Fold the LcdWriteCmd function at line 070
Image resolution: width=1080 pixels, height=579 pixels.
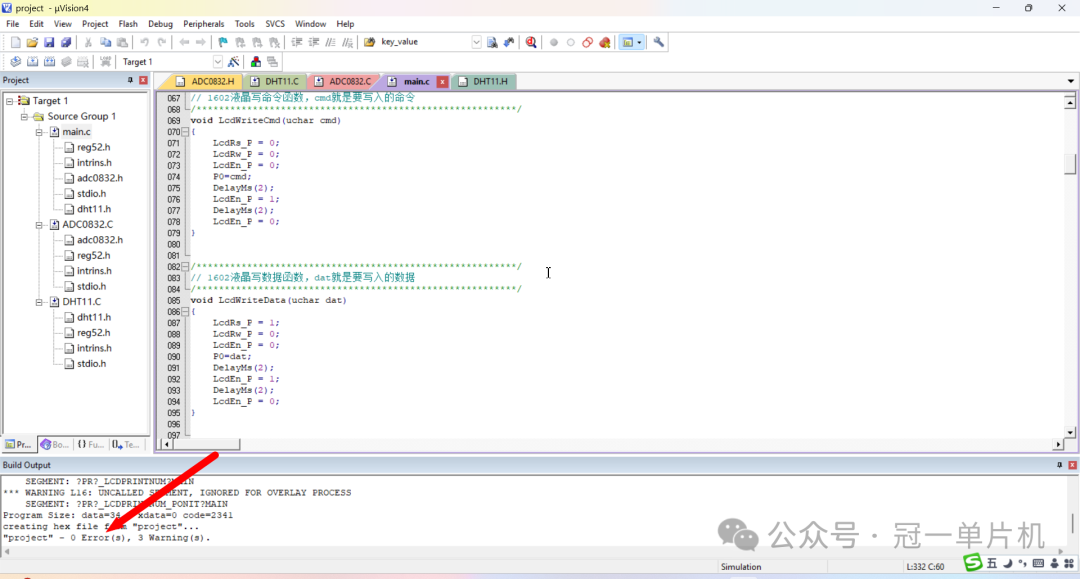(185, 131)
